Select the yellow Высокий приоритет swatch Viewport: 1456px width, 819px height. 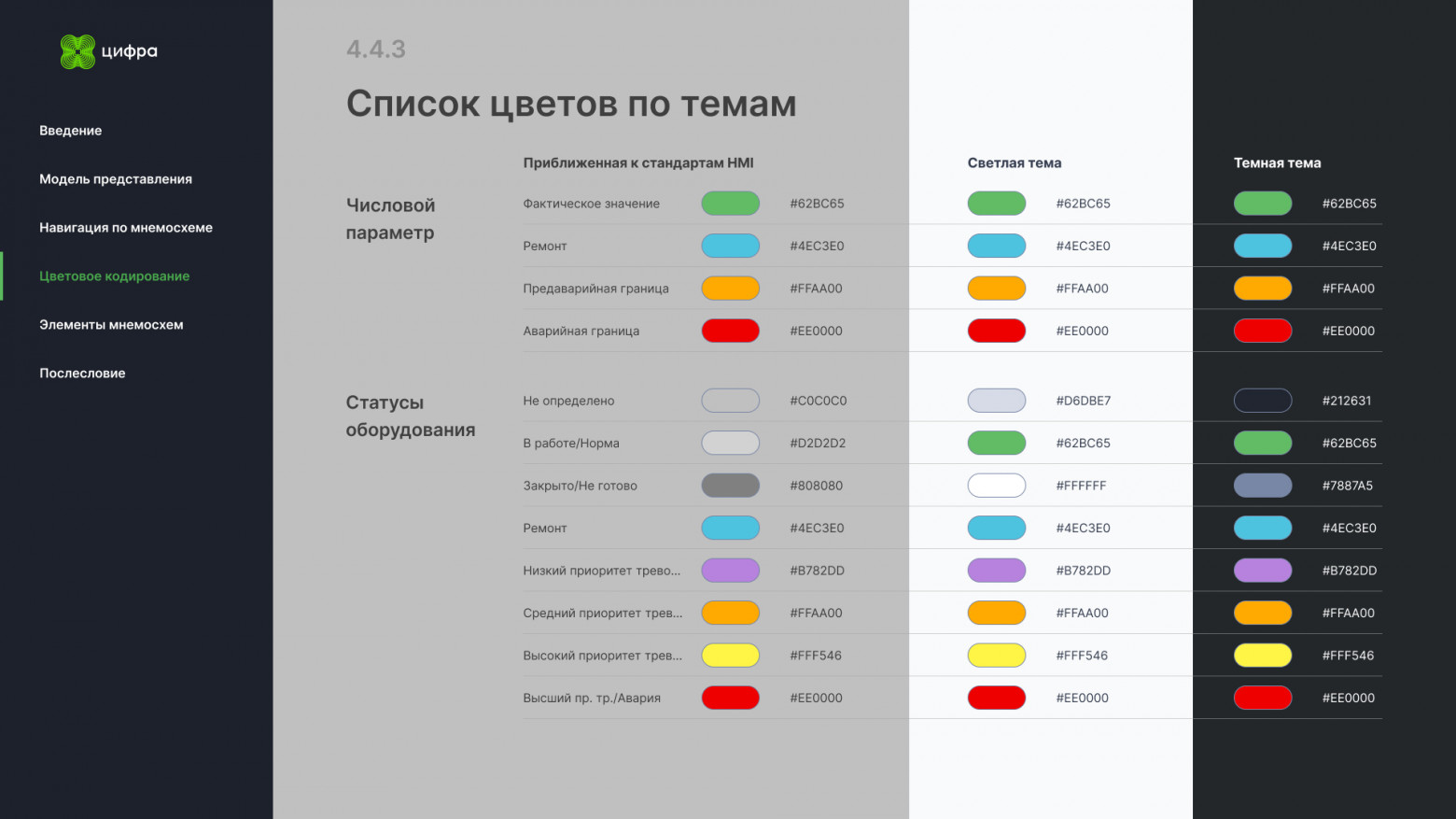click(x=730, y=655)
